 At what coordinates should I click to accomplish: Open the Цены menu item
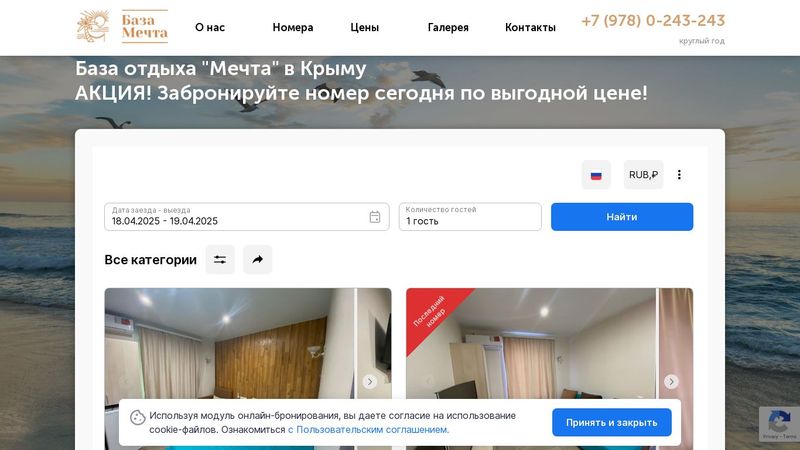tap(364, 28)
